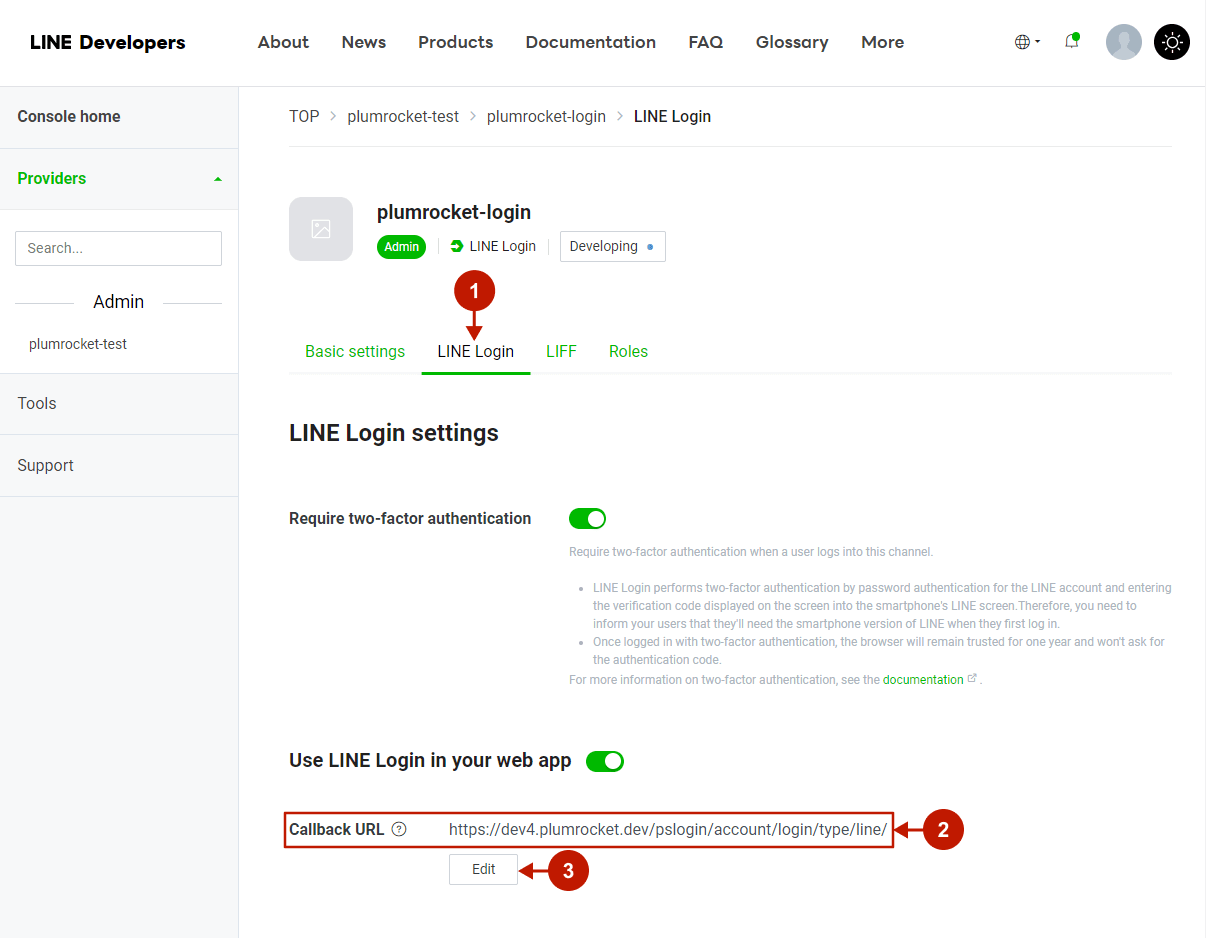This screenshot has width=1206, height=938.
Task: Open the FAQ page
Action: [x=706, y=42]
